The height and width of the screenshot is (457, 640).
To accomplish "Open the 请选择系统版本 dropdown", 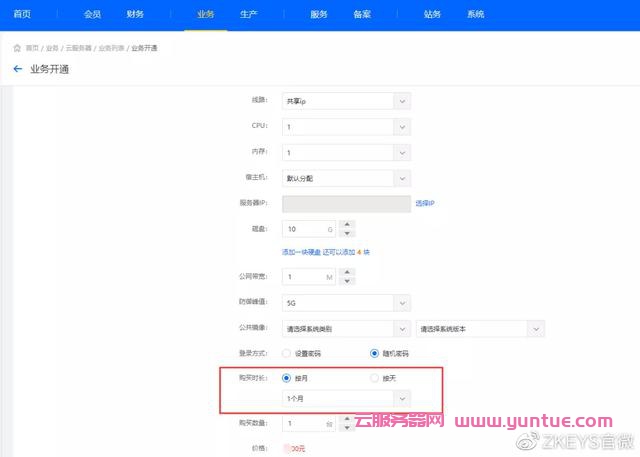I will click(x=479, y=328).
